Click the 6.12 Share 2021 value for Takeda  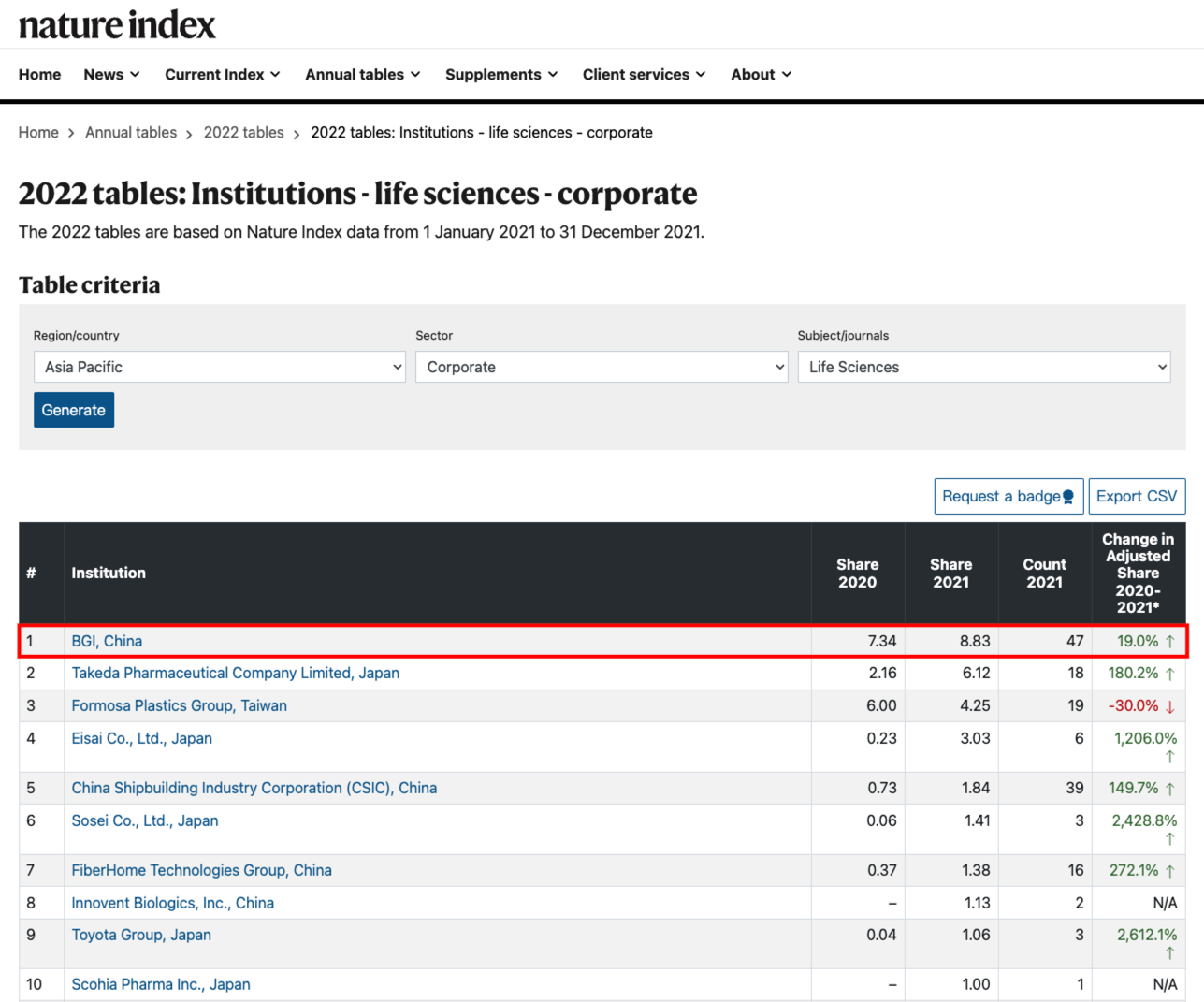(x=976, y=673)
